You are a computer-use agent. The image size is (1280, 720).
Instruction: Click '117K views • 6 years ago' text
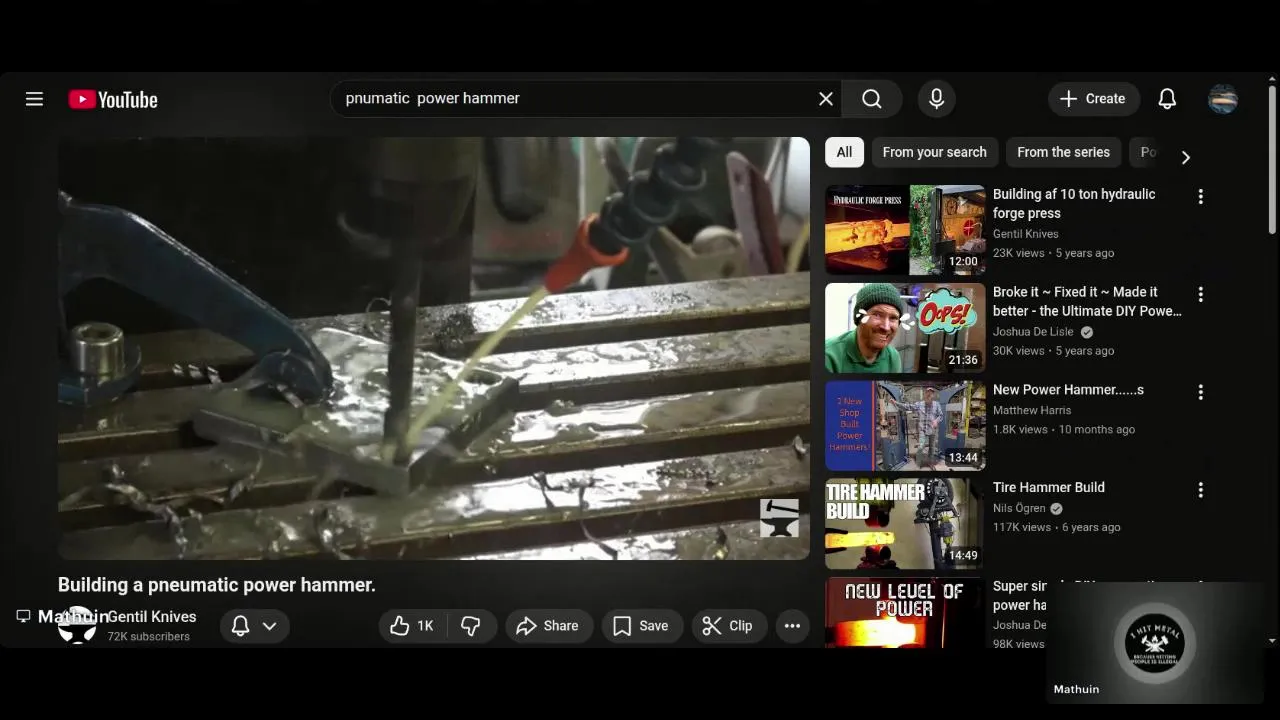(x=1057, y=527)
